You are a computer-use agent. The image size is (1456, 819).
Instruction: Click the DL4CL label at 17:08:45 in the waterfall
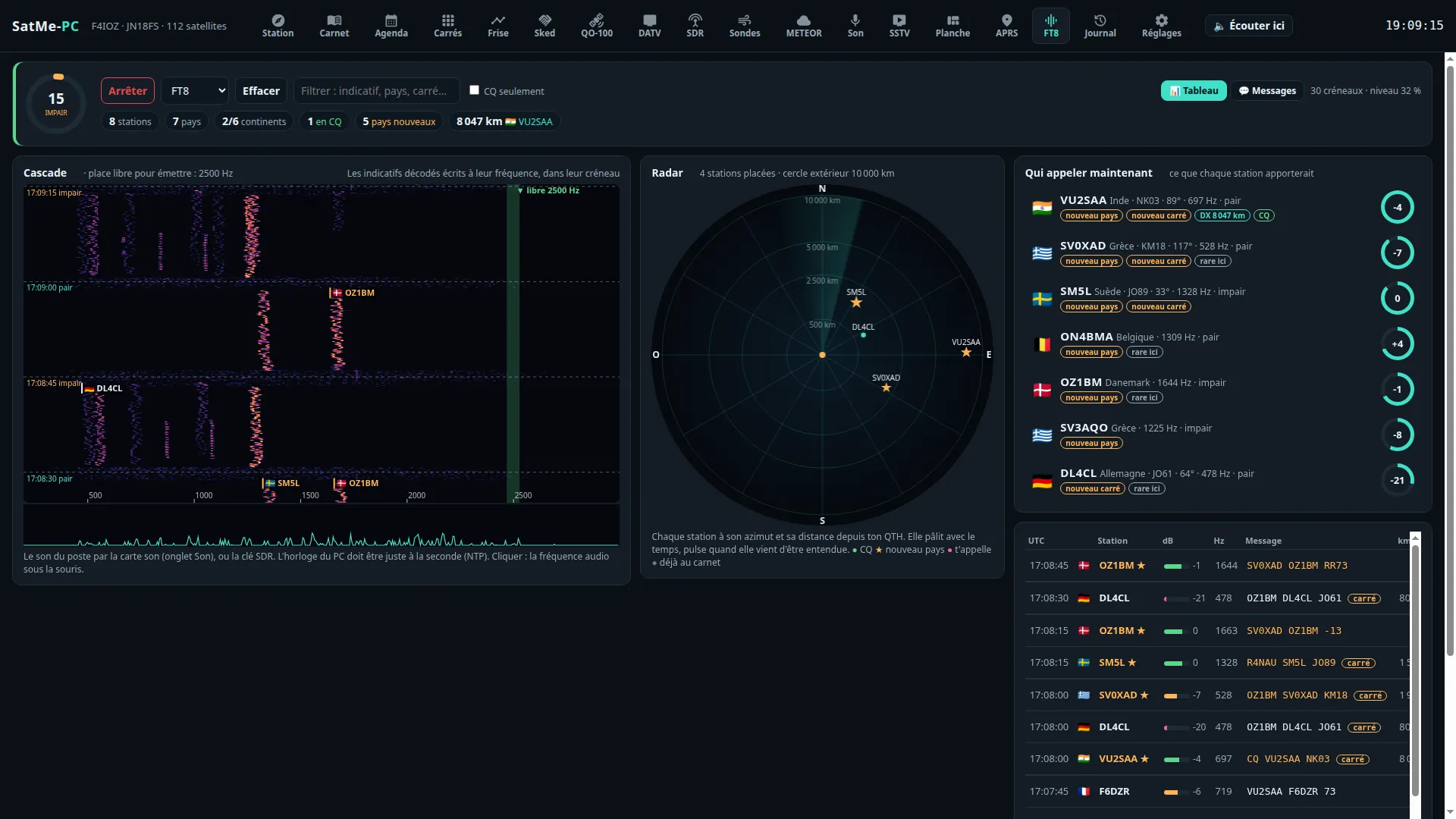102,388
